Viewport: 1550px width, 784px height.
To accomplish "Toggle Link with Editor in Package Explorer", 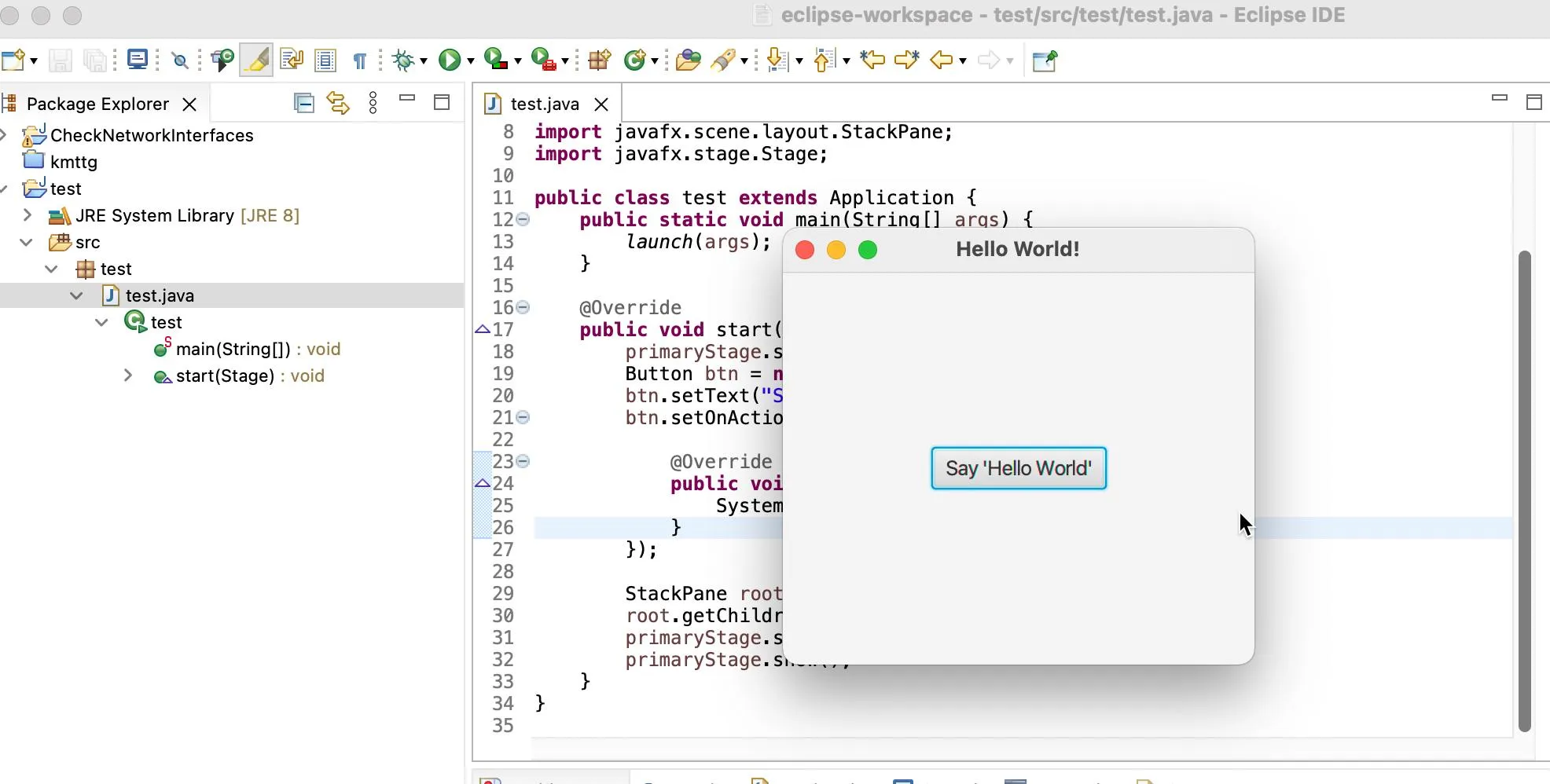I will pos(338,103).
